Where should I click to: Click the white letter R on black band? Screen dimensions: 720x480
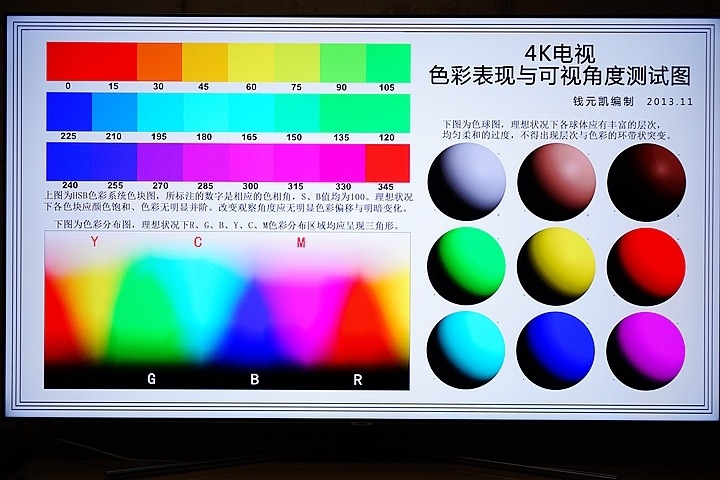(358, 380)
